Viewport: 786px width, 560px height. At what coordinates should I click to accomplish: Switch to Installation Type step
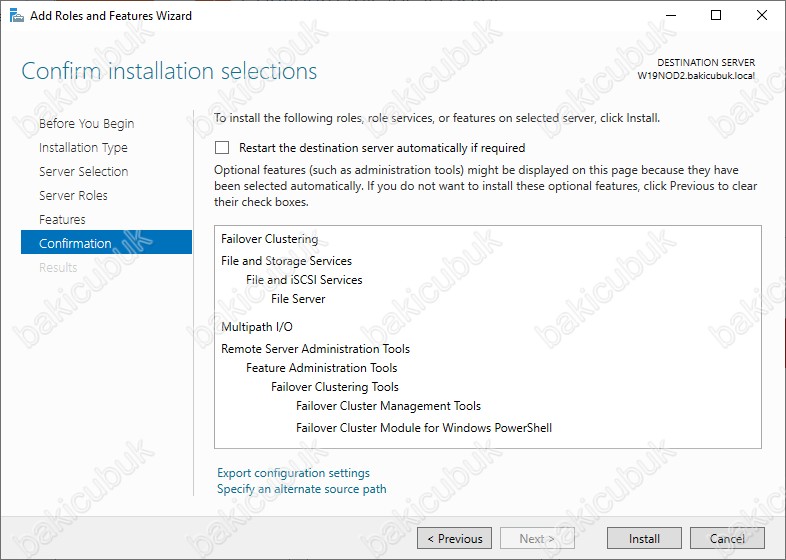click(x=83, y=147)
